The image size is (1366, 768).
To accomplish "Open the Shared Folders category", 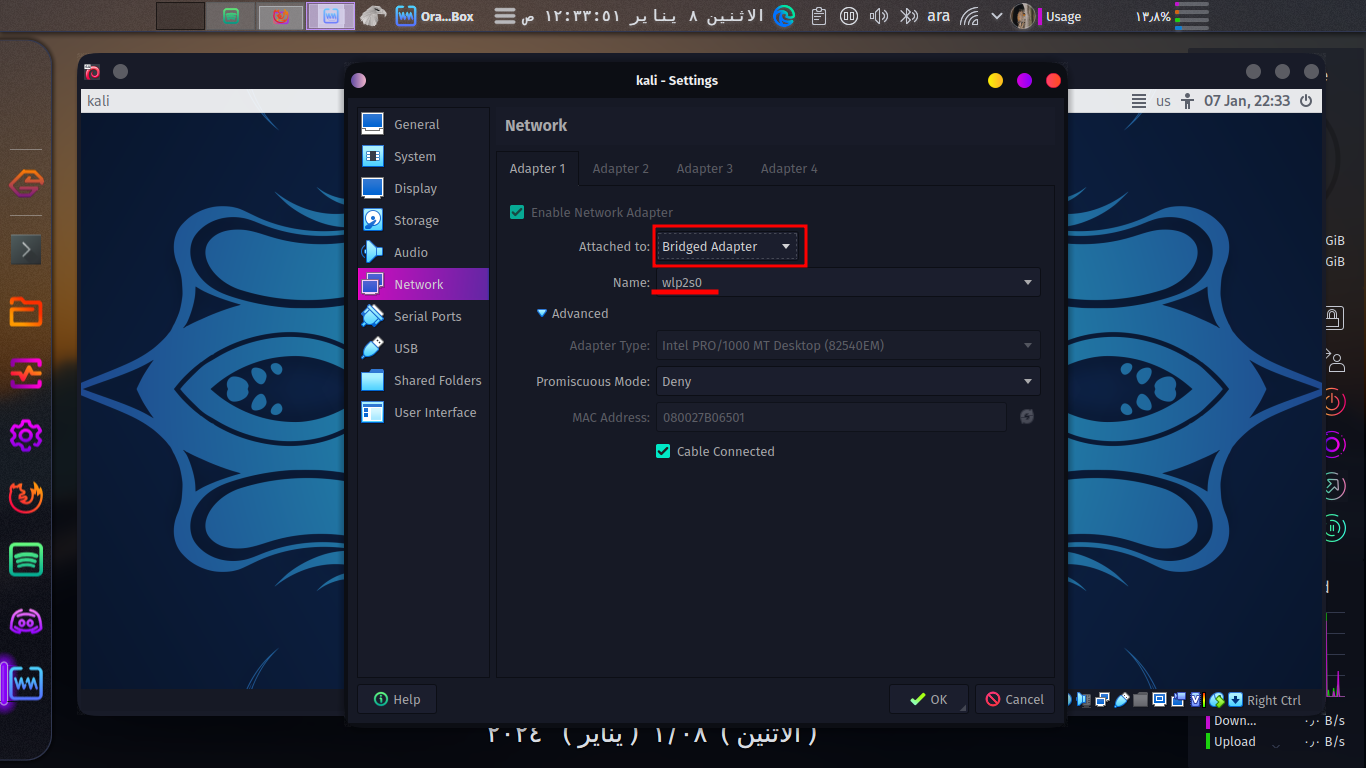I will pyautogui.click(x=423, y=380).
